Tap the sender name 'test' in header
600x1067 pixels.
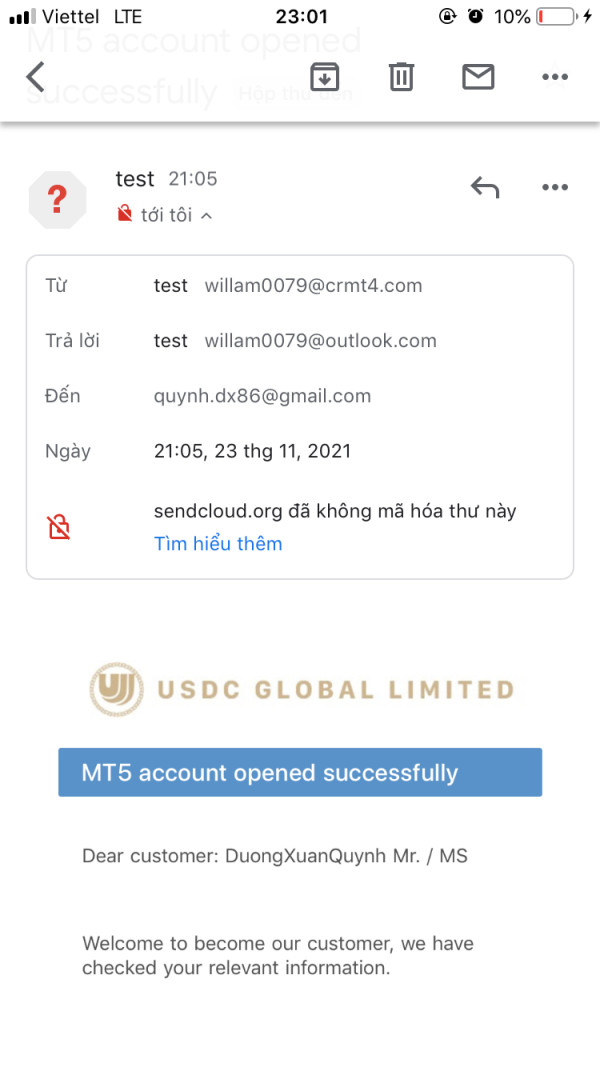(135, 179)
